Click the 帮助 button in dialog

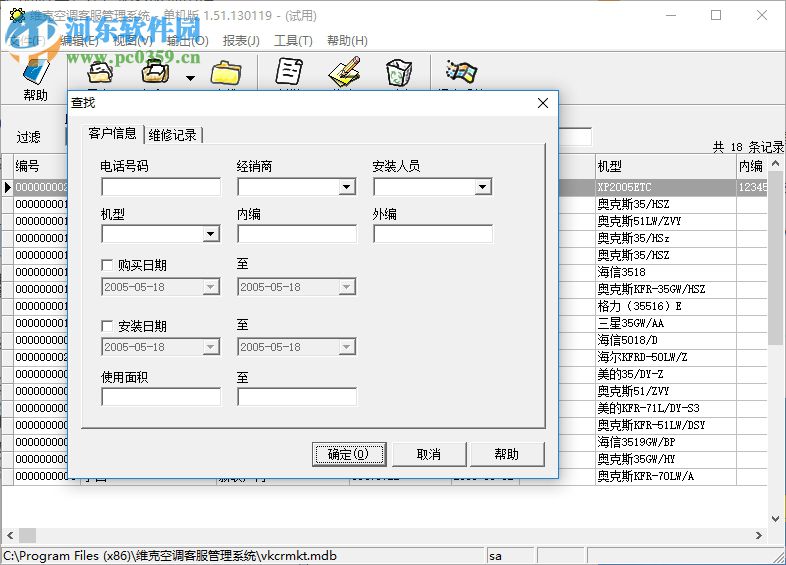click(x=507, y=454)
